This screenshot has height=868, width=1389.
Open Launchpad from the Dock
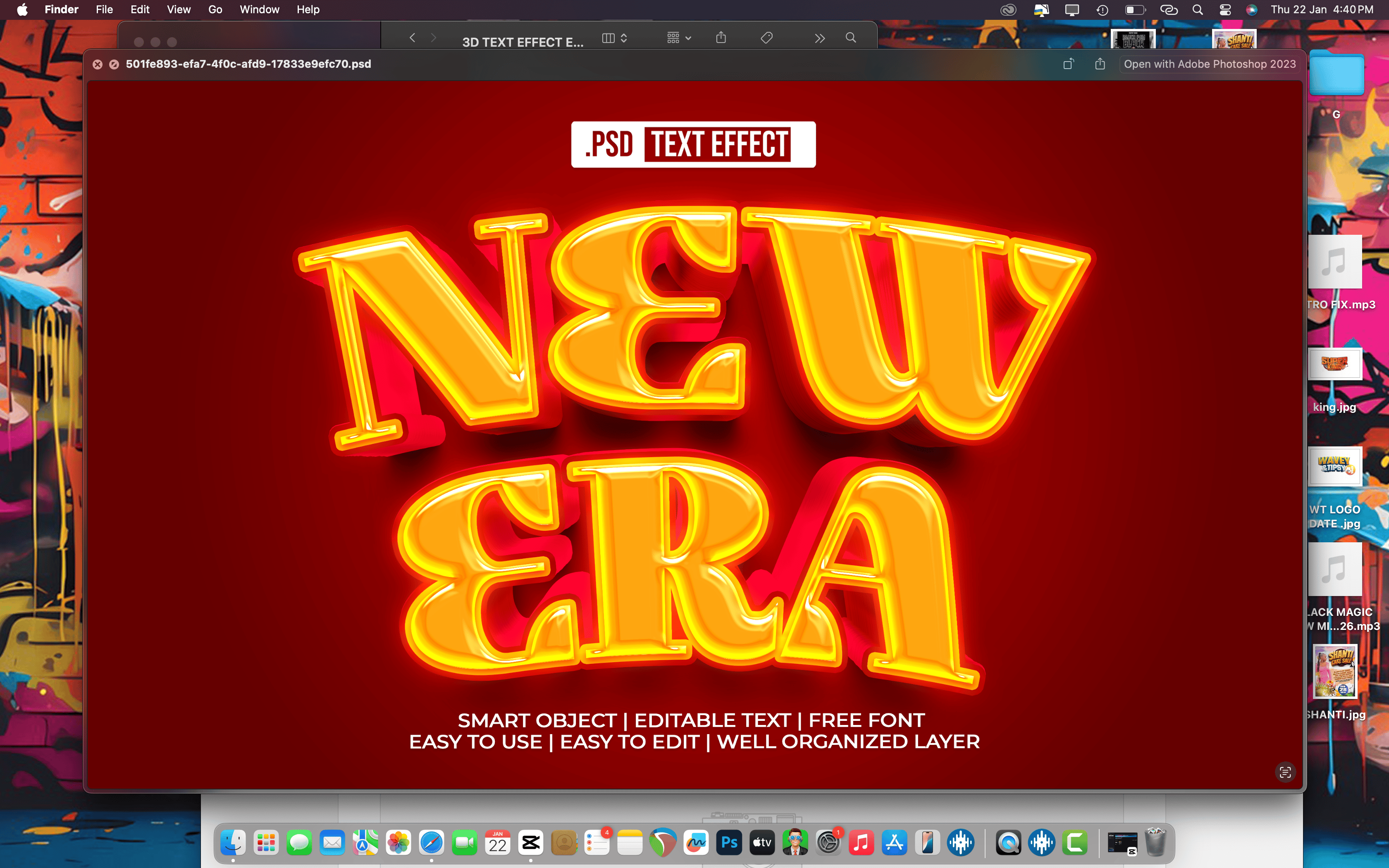tap(266, 842)
